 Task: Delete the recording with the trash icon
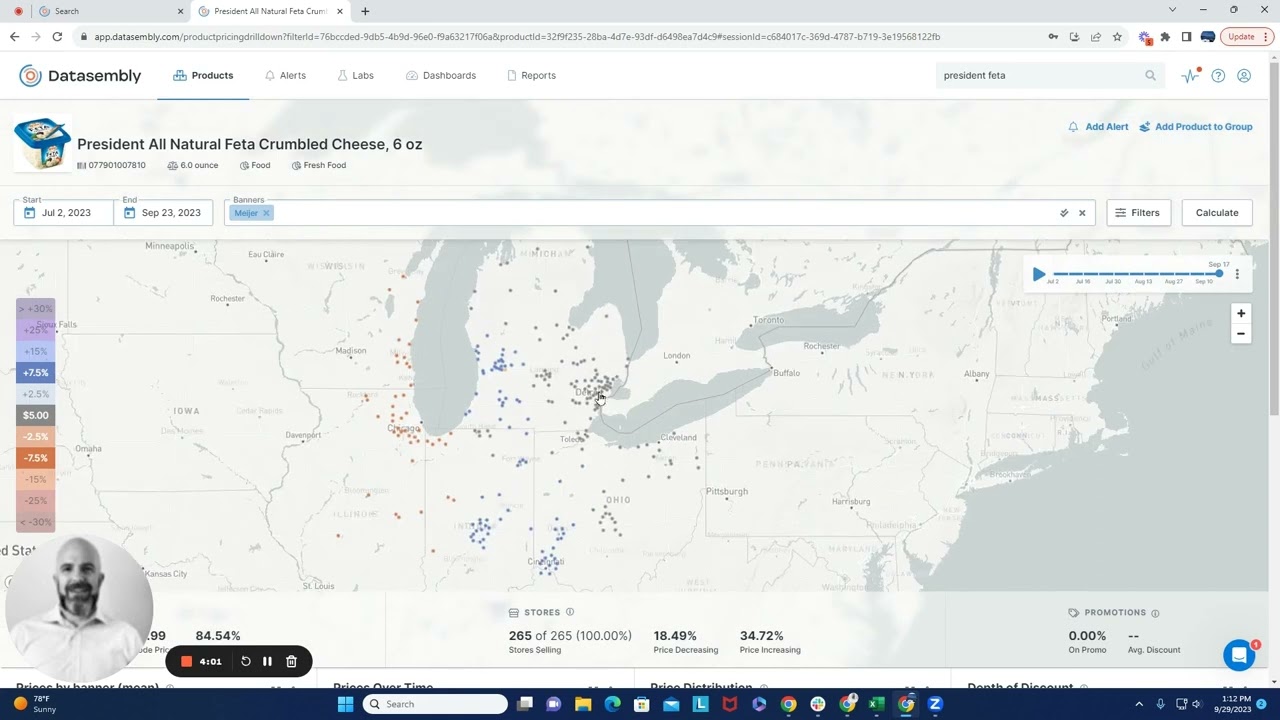pos(291,661)
